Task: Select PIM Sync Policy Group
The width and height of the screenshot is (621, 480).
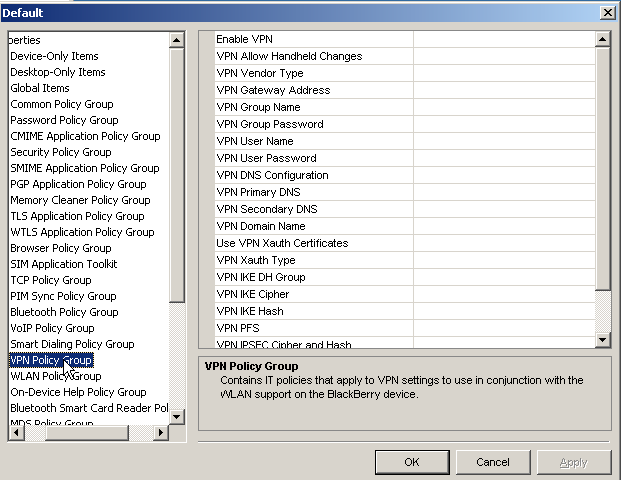Action: (63, 296)
